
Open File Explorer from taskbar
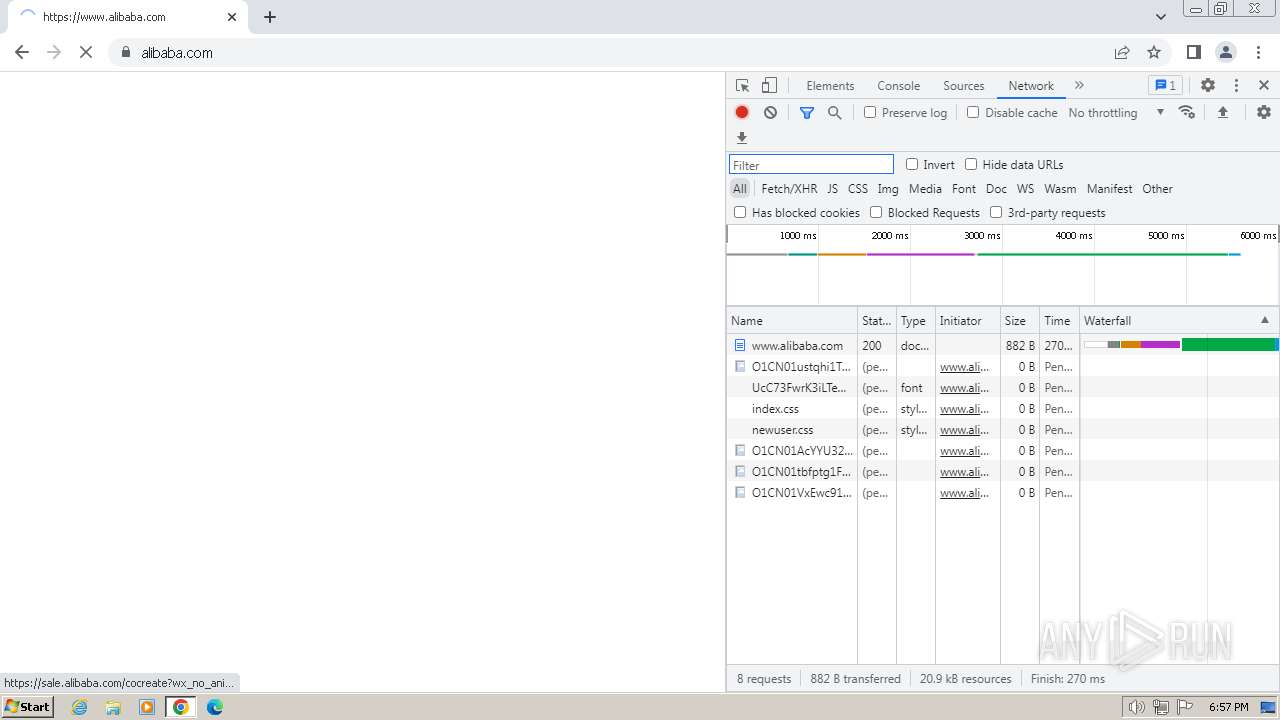(x=113, y=707)
